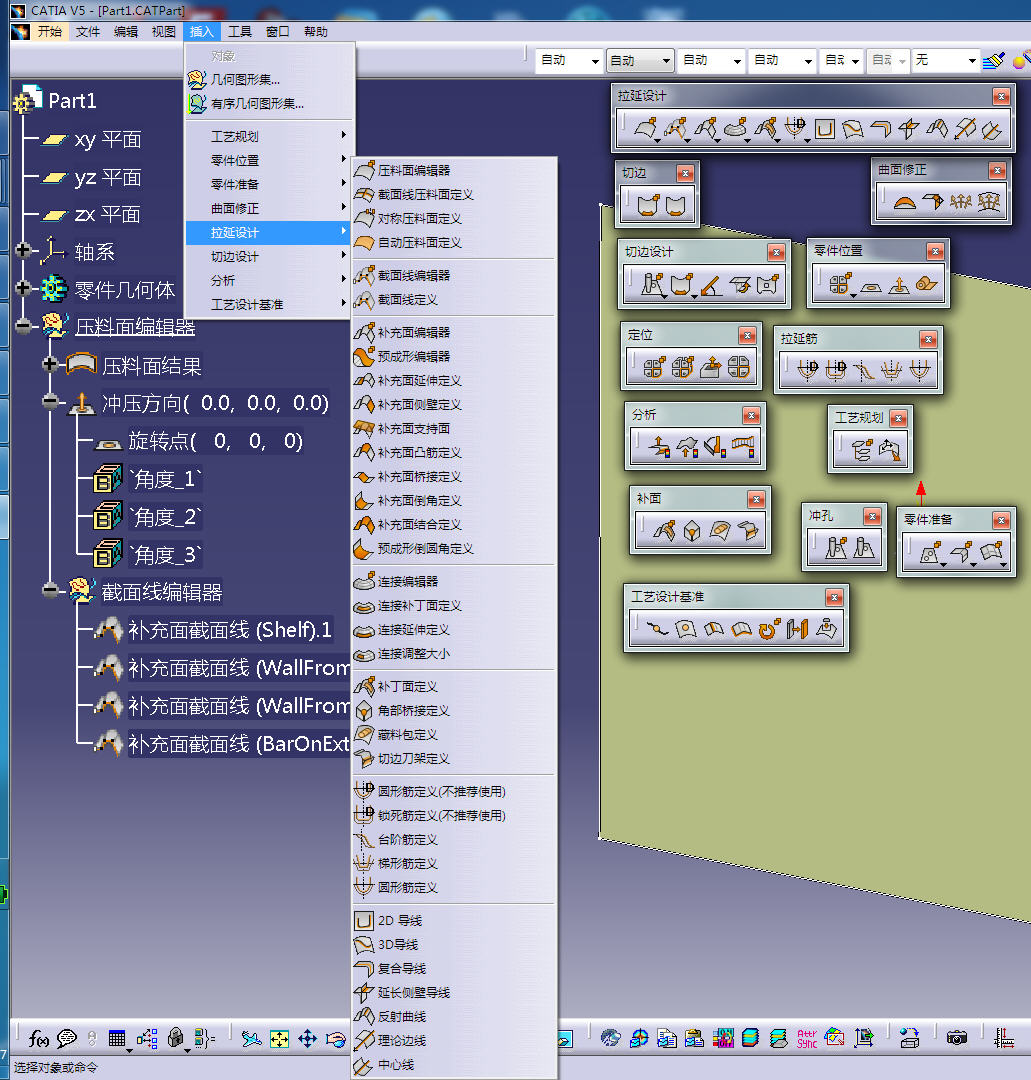Viewport: 1031px width, 1080px height.
Task: Open the 无 dropdown in top toolbar
Action: point(971,61)
